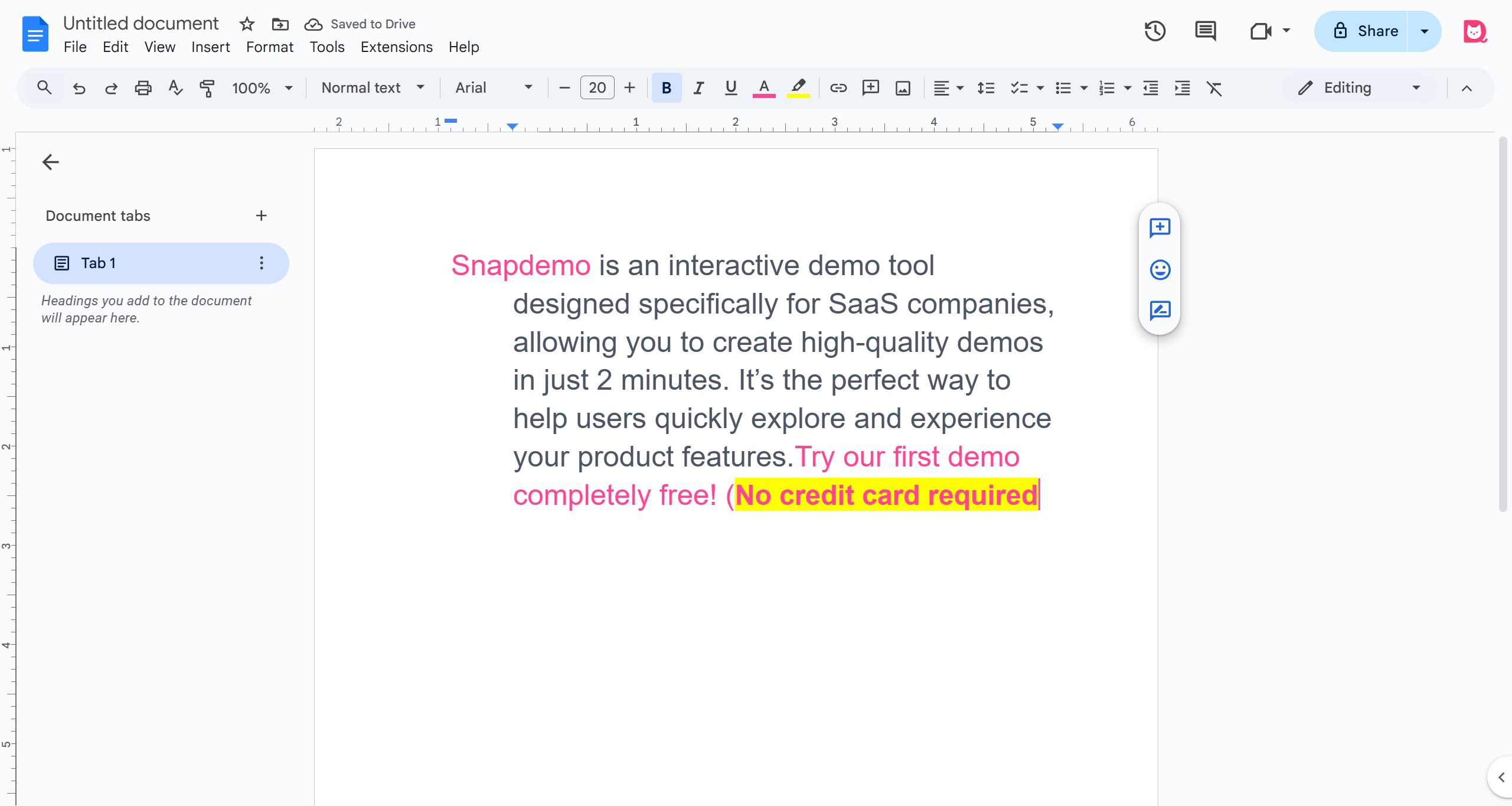Viewport: 1512px width, 806px height.
Task: Open the Edit menu
Action: coord(115,47)
